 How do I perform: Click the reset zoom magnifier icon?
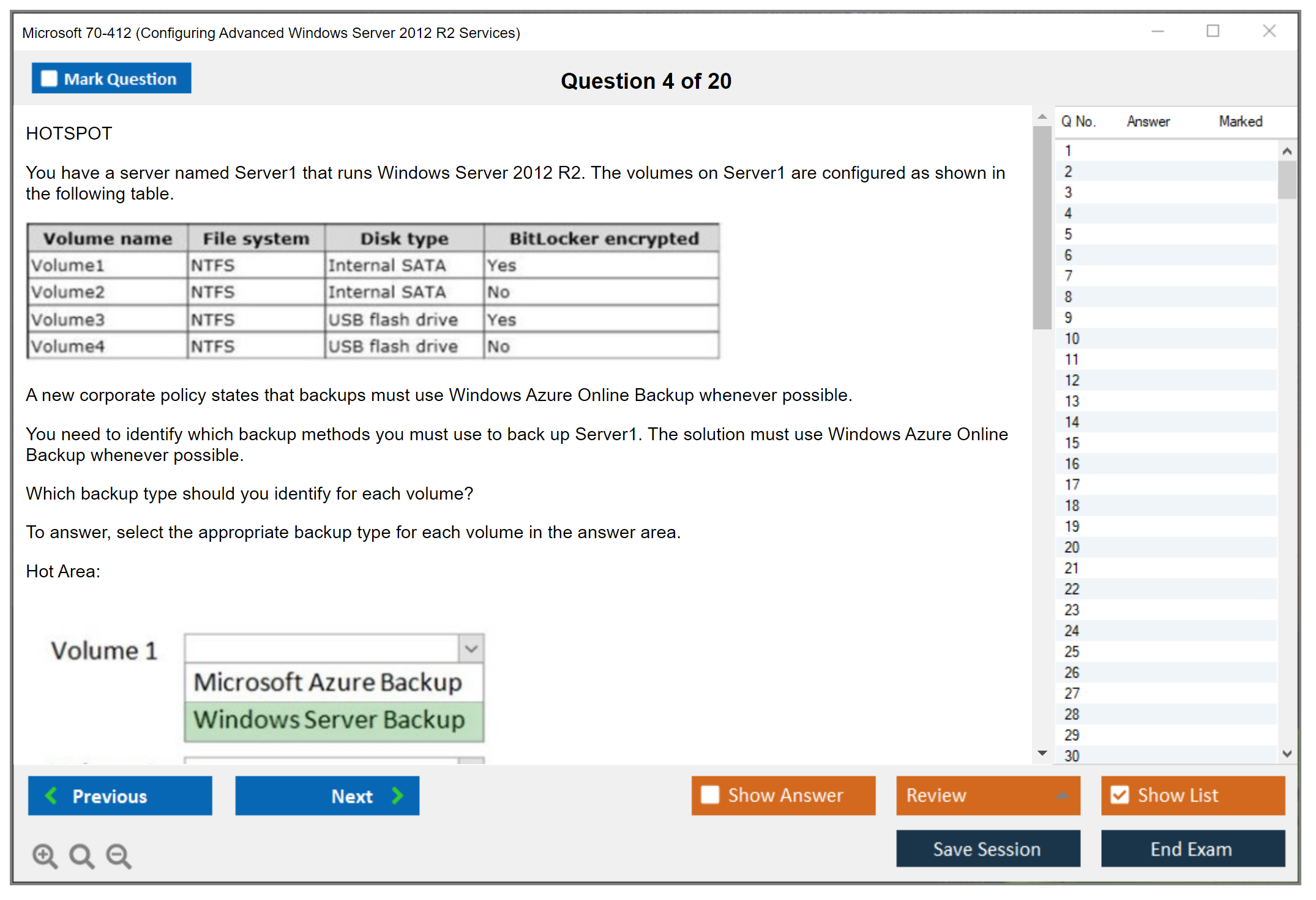coord(81,855)
